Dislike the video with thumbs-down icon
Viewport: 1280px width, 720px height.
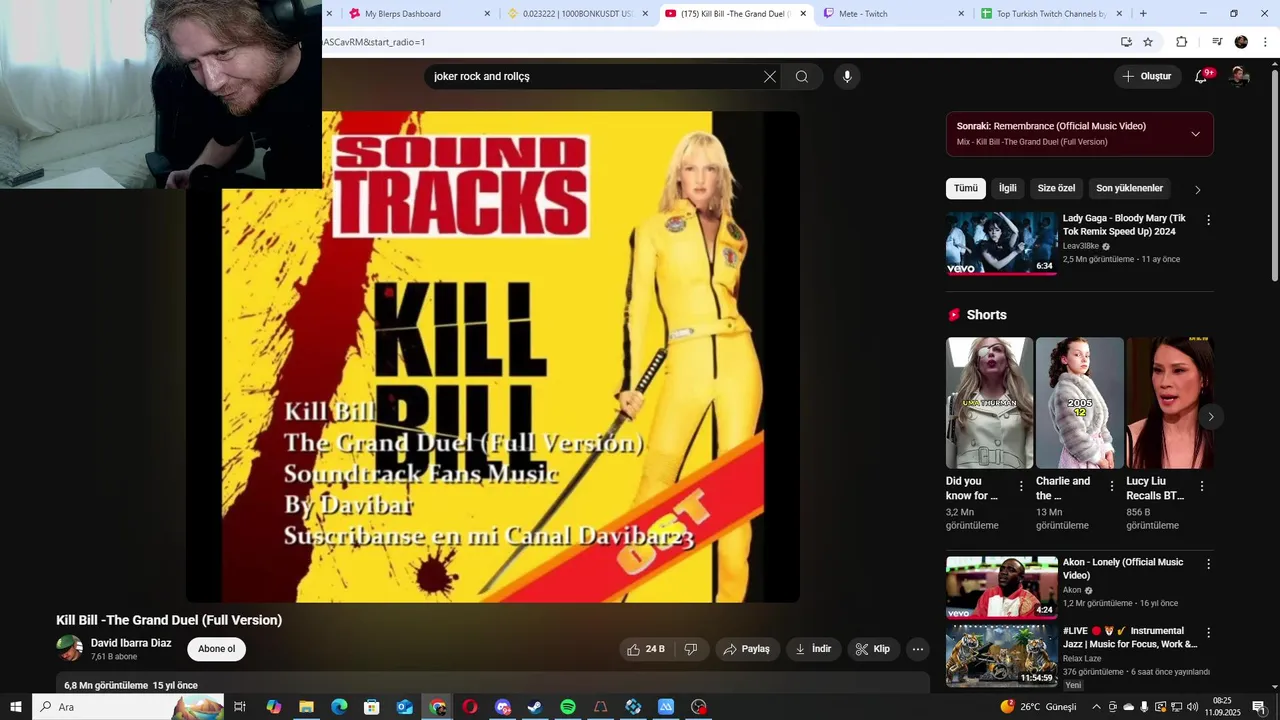(x=690, y=649)
